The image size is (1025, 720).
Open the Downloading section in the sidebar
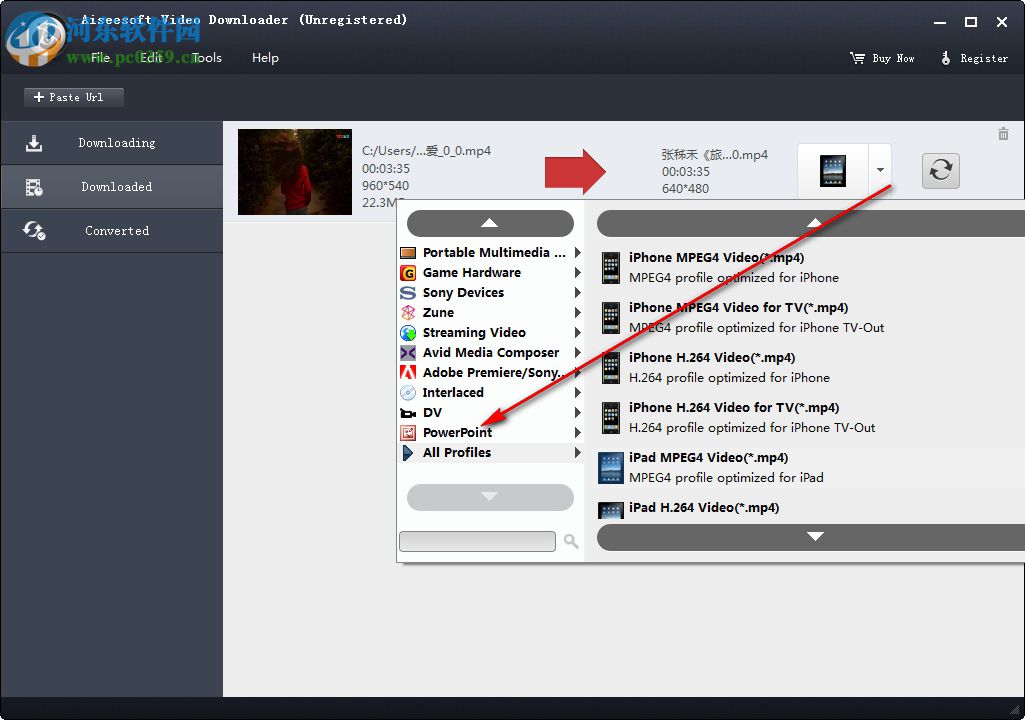coord(115,142)
